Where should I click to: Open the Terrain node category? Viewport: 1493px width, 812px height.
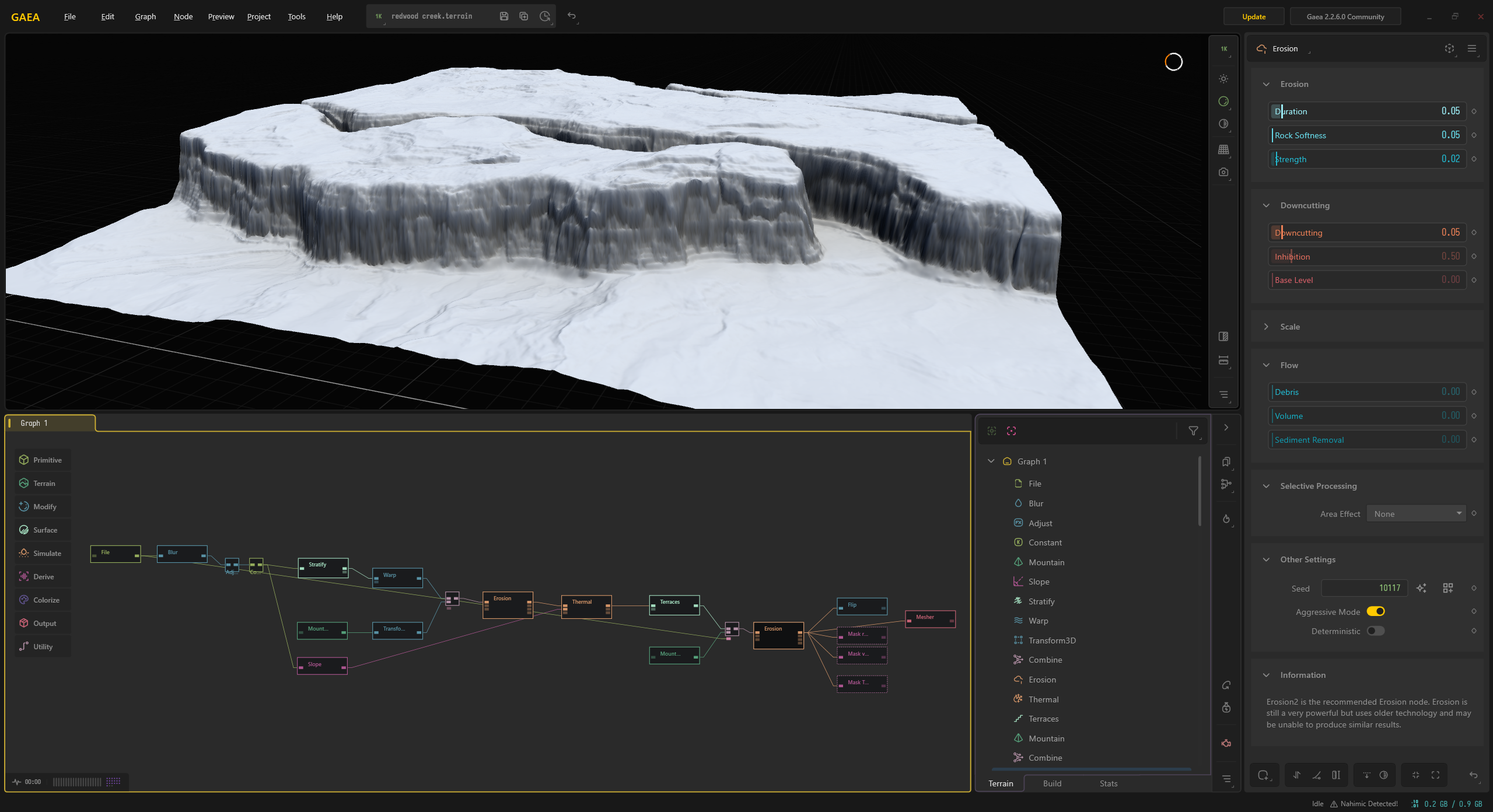pos(43,483)
